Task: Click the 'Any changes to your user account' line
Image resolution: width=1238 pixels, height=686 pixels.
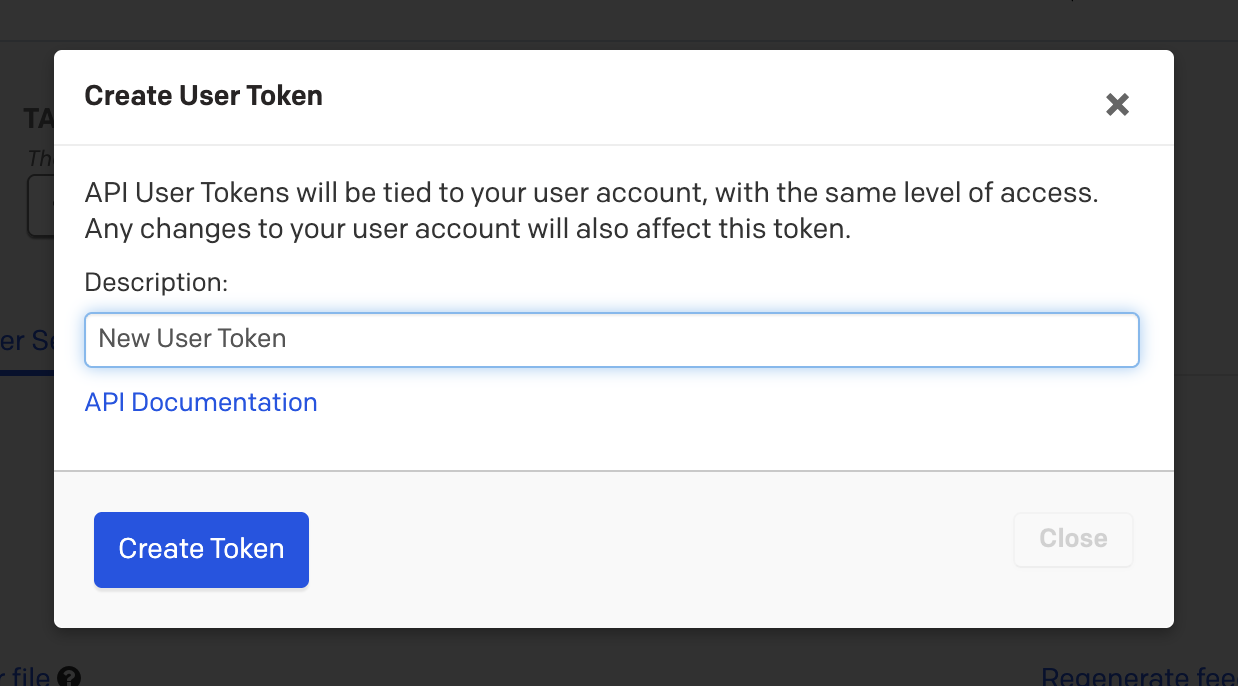Action: (467, 229)
